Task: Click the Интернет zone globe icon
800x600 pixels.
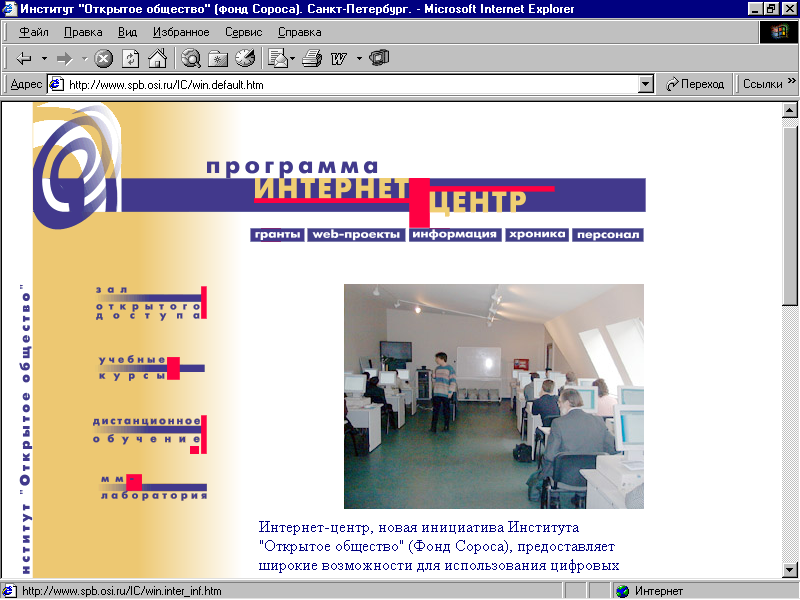Action: [x=623, y=591]
